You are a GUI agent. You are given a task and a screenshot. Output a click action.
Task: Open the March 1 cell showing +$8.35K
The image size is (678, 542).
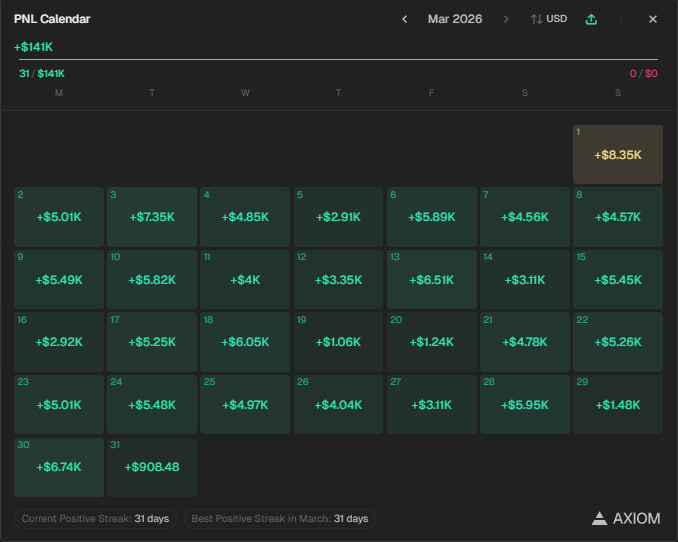click(x=617, y=154)
